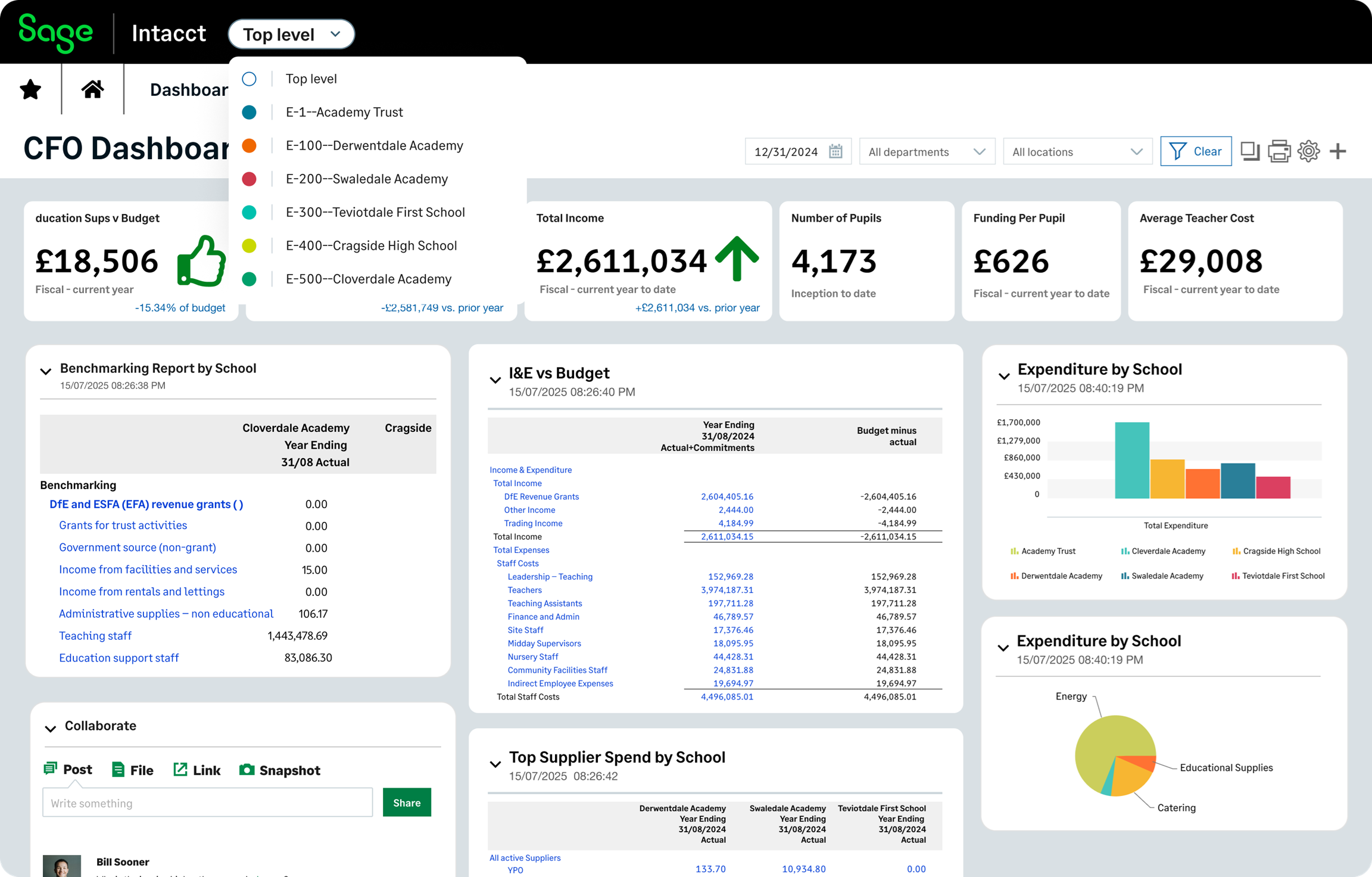1372x877 pixels.
Task: Open the dashboard Settings gear icon
Action: click(1308, 151)
